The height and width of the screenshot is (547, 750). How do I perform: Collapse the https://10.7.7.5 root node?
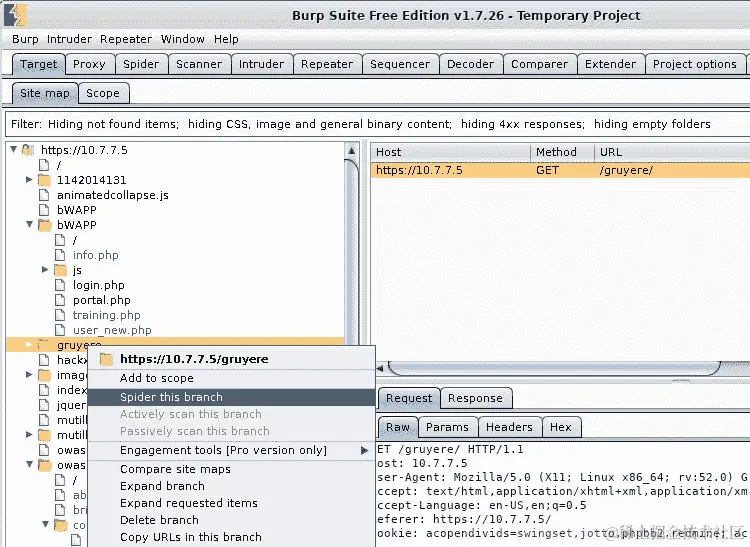(x=13, y=150)
